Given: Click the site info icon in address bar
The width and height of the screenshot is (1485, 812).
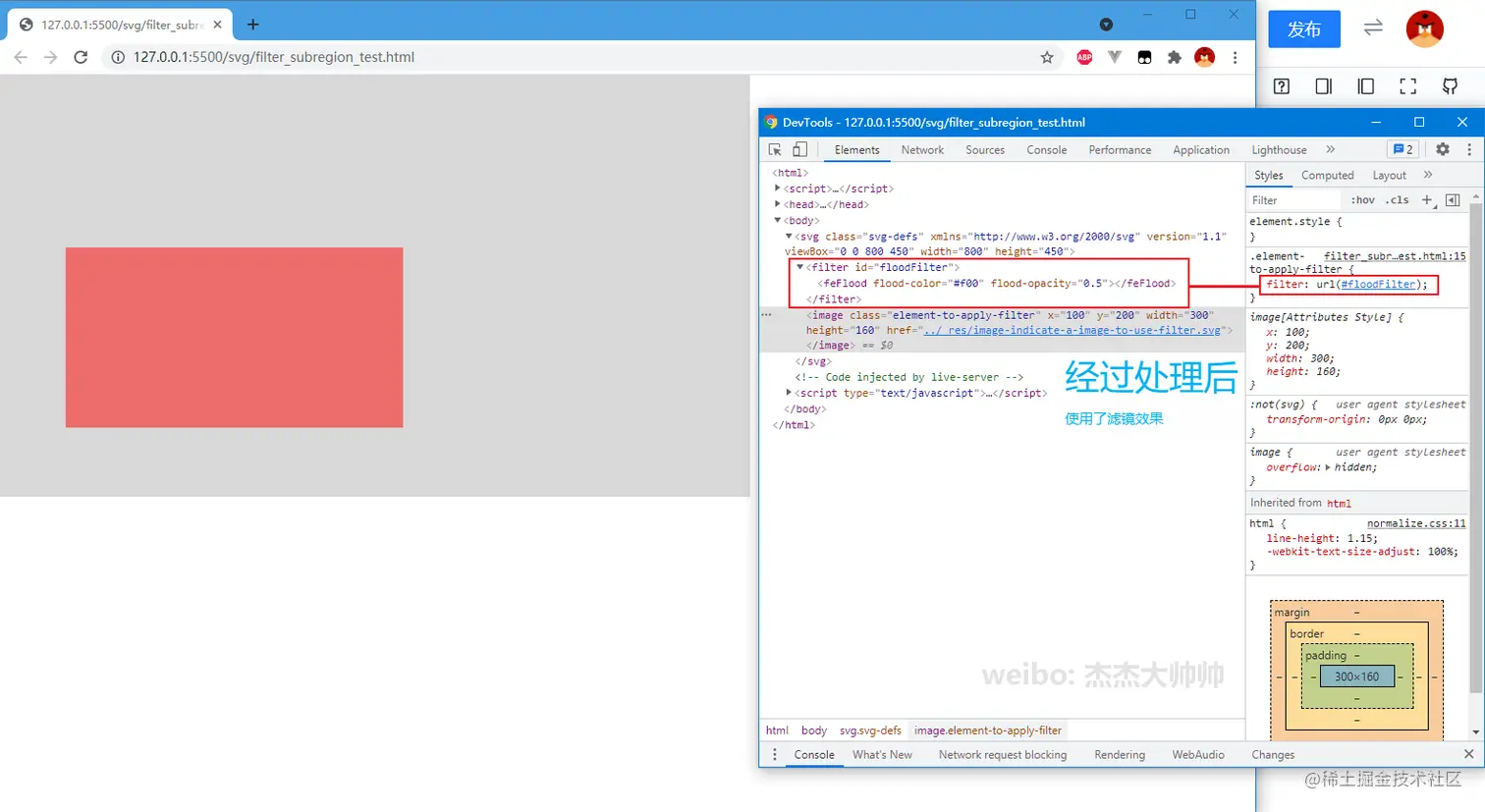Looking at the screenshot, I should [117, 57].
